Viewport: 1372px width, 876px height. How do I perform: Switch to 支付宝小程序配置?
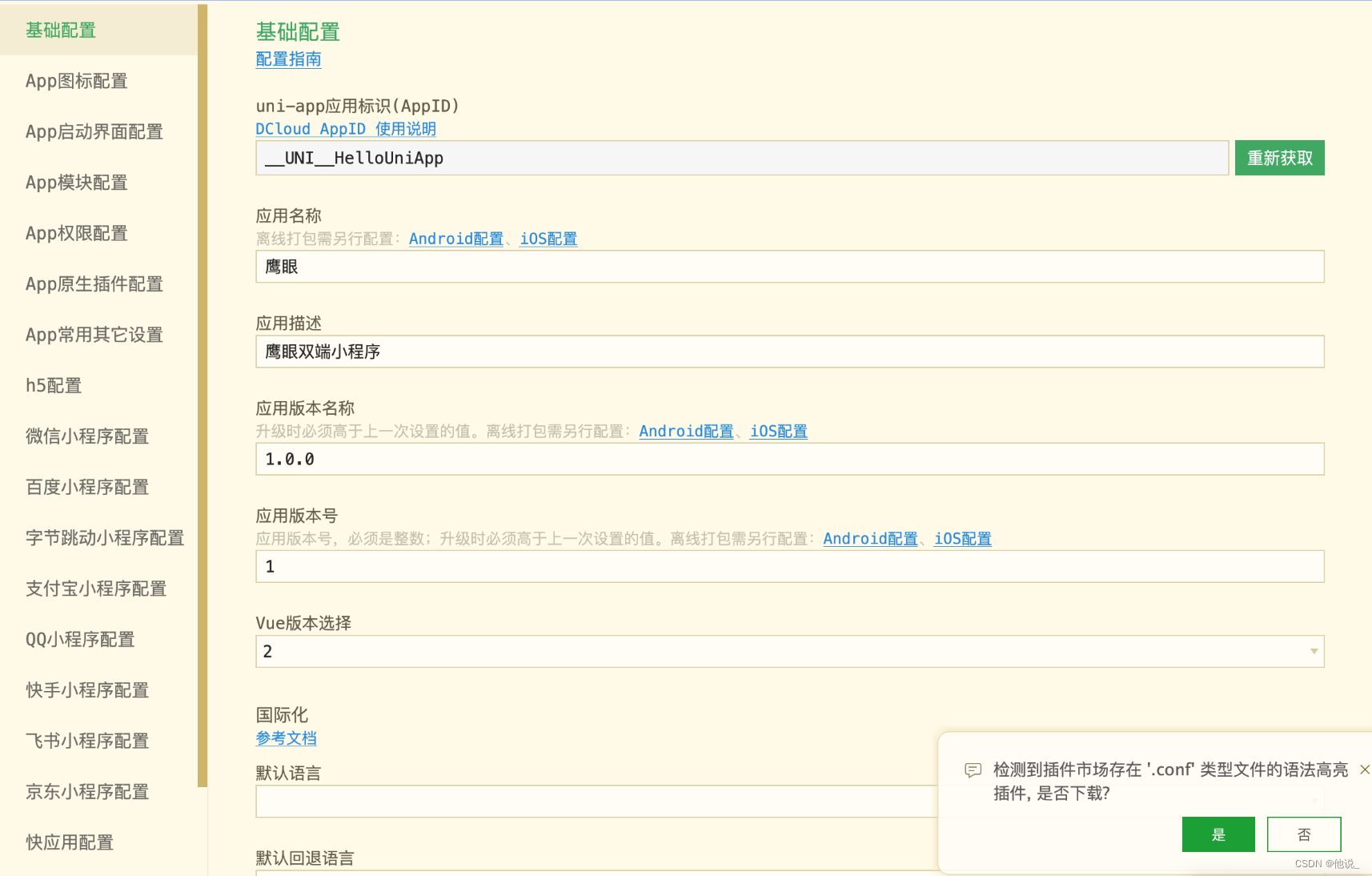[98, 589]
